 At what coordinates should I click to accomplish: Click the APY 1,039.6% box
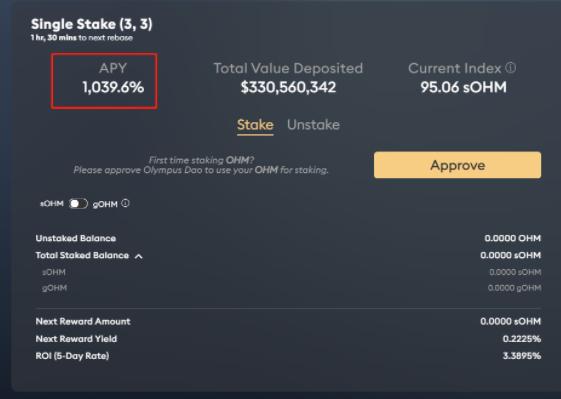[x=104, y=81]
